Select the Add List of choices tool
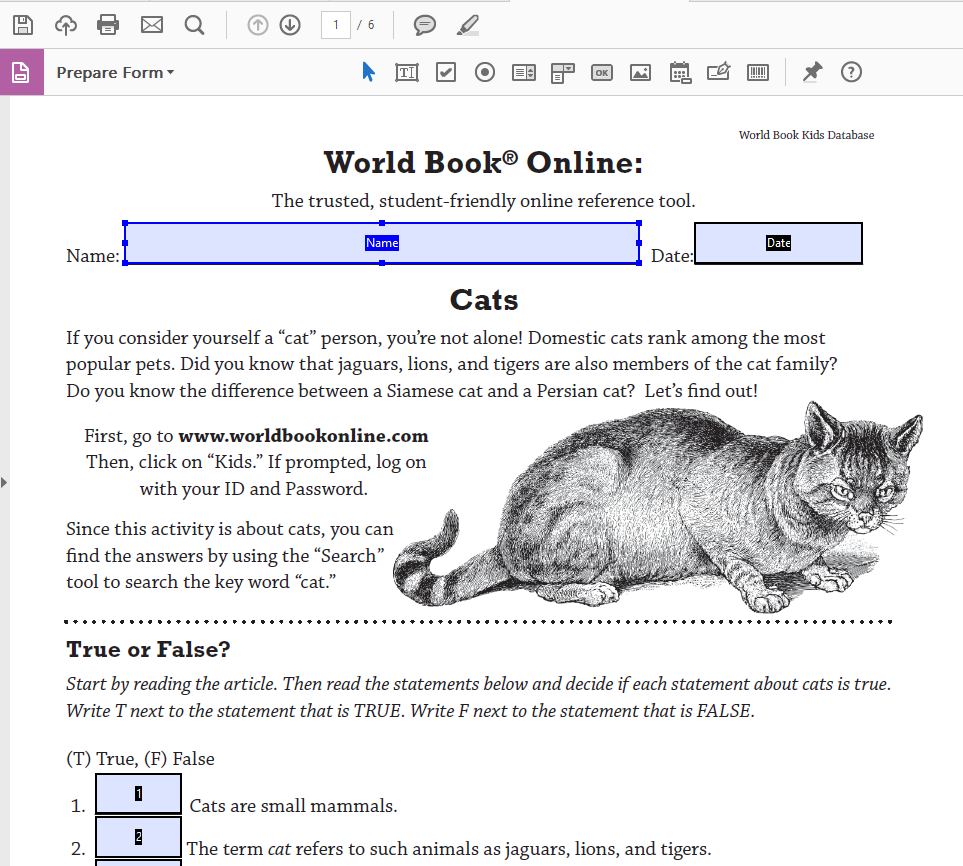The width and height of the screenshot is (963, 866). [x=524, y=72]
